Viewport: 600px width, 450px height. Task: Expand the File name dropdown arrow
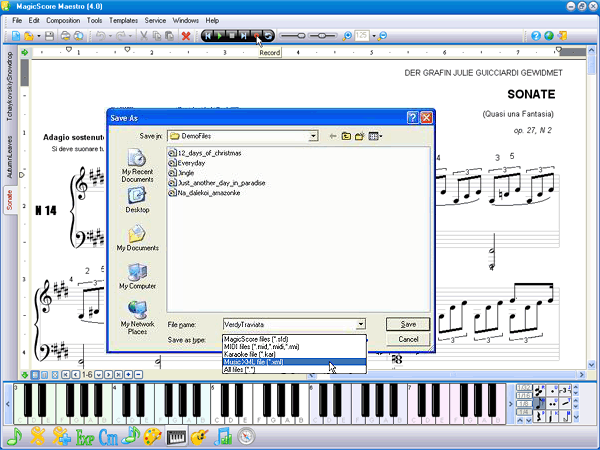pyautogui.click(x=360, y=324)
